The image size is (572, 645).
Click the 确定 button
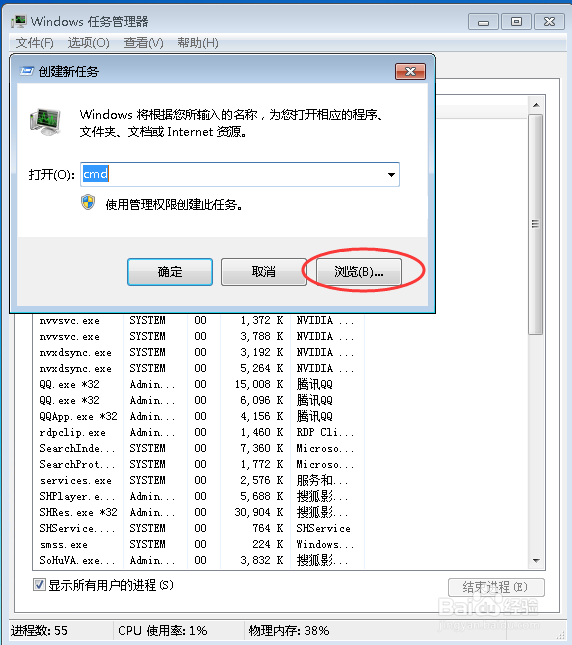pyautogui.click(x=170, y=272)
